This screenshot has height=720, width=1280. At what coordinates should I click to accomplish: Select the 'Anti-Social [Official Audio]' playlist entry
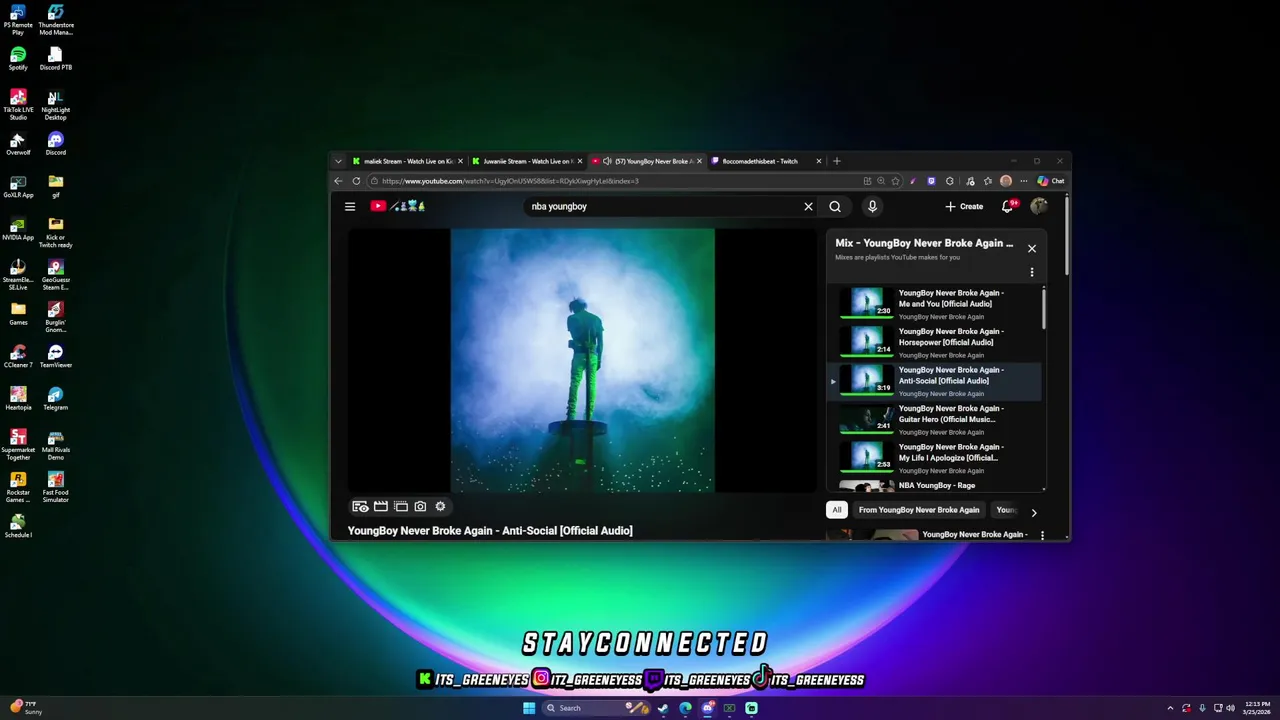tap(934, 381)
